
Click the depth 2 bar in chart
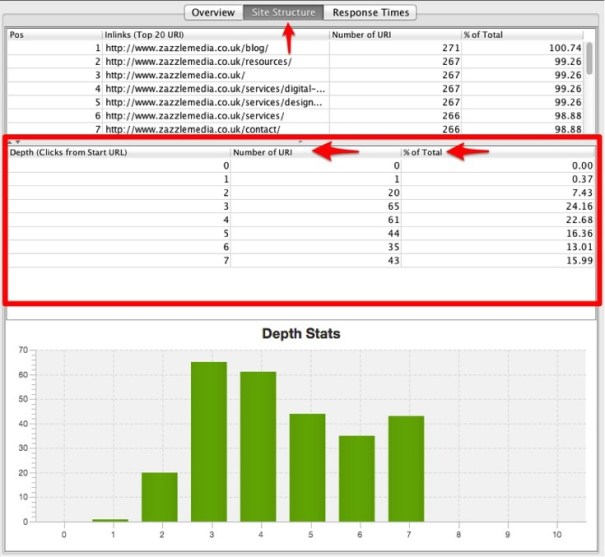(x=159, y=497)
